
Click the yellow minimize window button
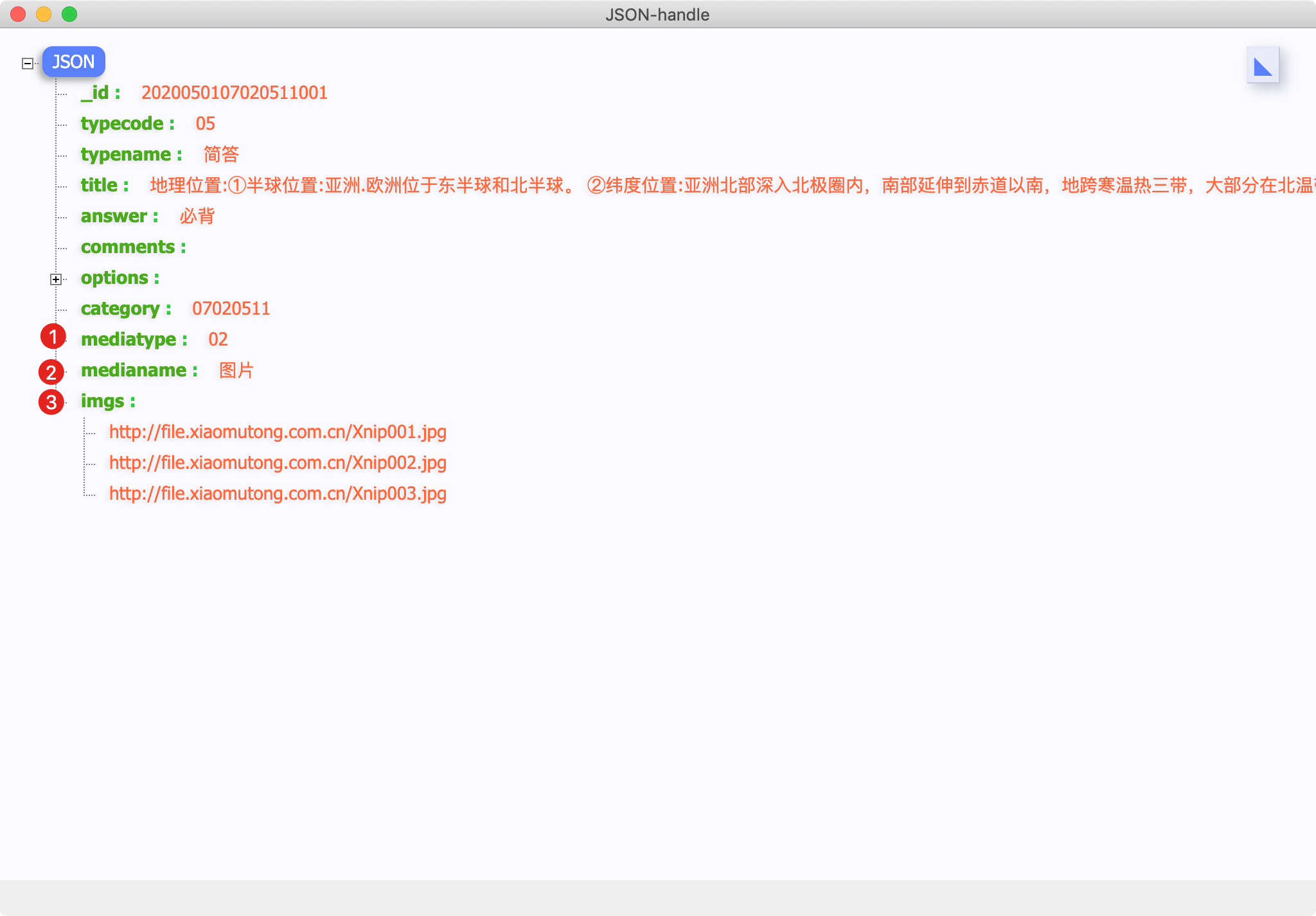tap(44, 14)
